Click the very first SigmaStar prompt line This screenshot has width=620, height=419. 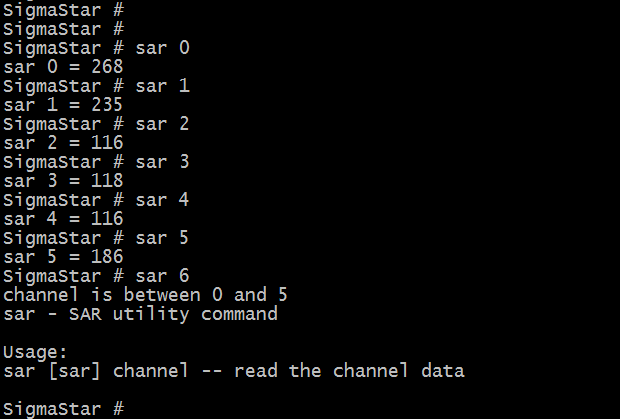tap(62, 9)
